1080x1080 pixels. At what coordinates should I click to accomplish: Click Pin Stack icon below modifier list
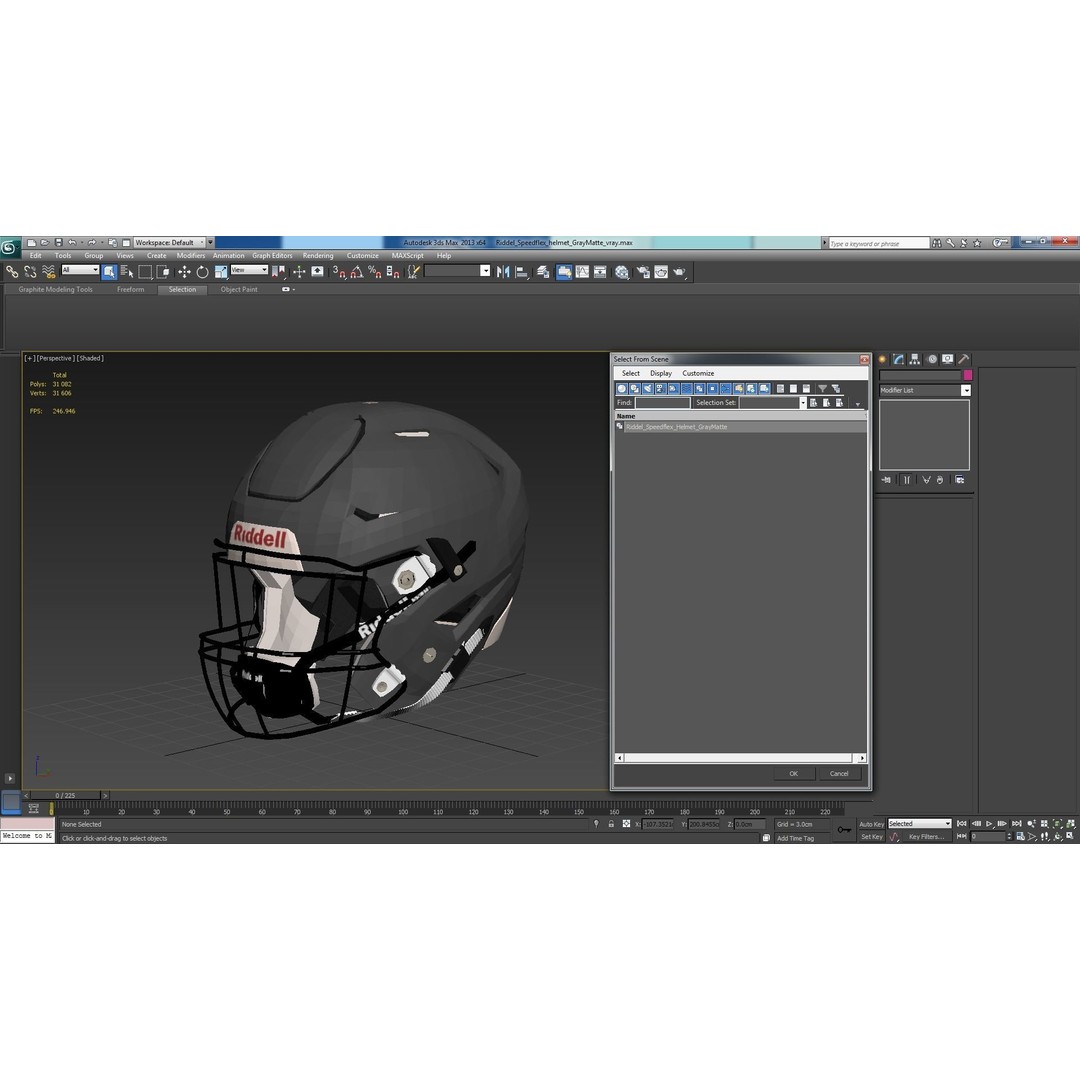[x=886, y=479]
